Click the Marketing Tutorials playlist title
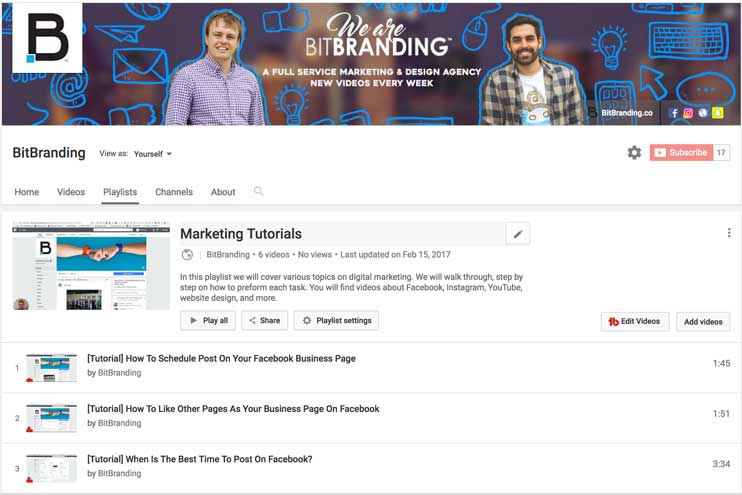This screenshot has height=495, width=742. (x=241, y=234)
